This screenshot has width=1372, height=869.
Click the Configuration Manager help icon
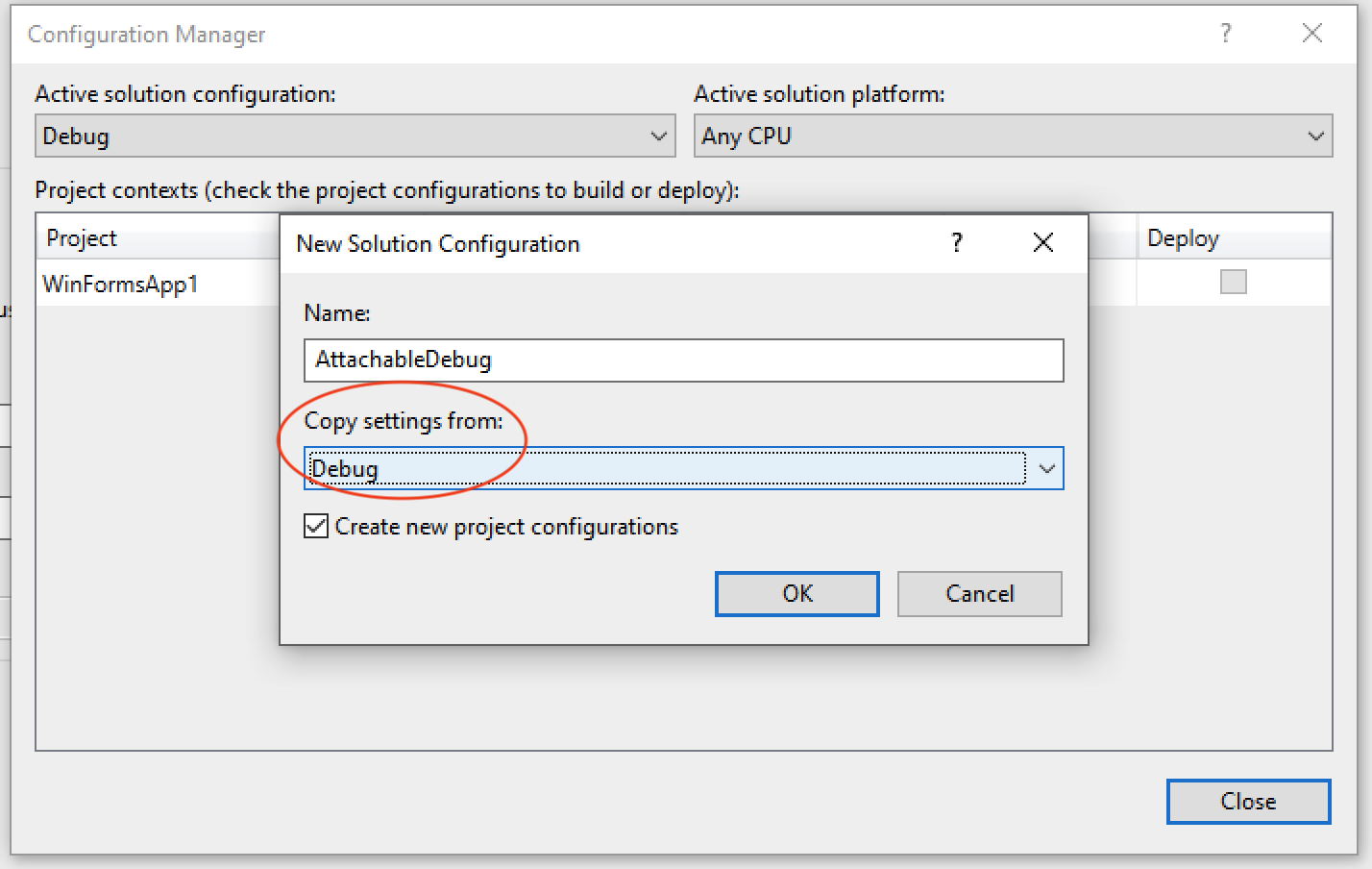click(x=1225, y=34)
